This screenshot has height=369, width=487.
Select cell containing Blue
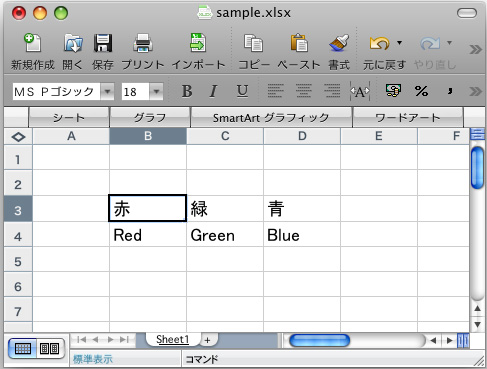[x=302, y=235]
